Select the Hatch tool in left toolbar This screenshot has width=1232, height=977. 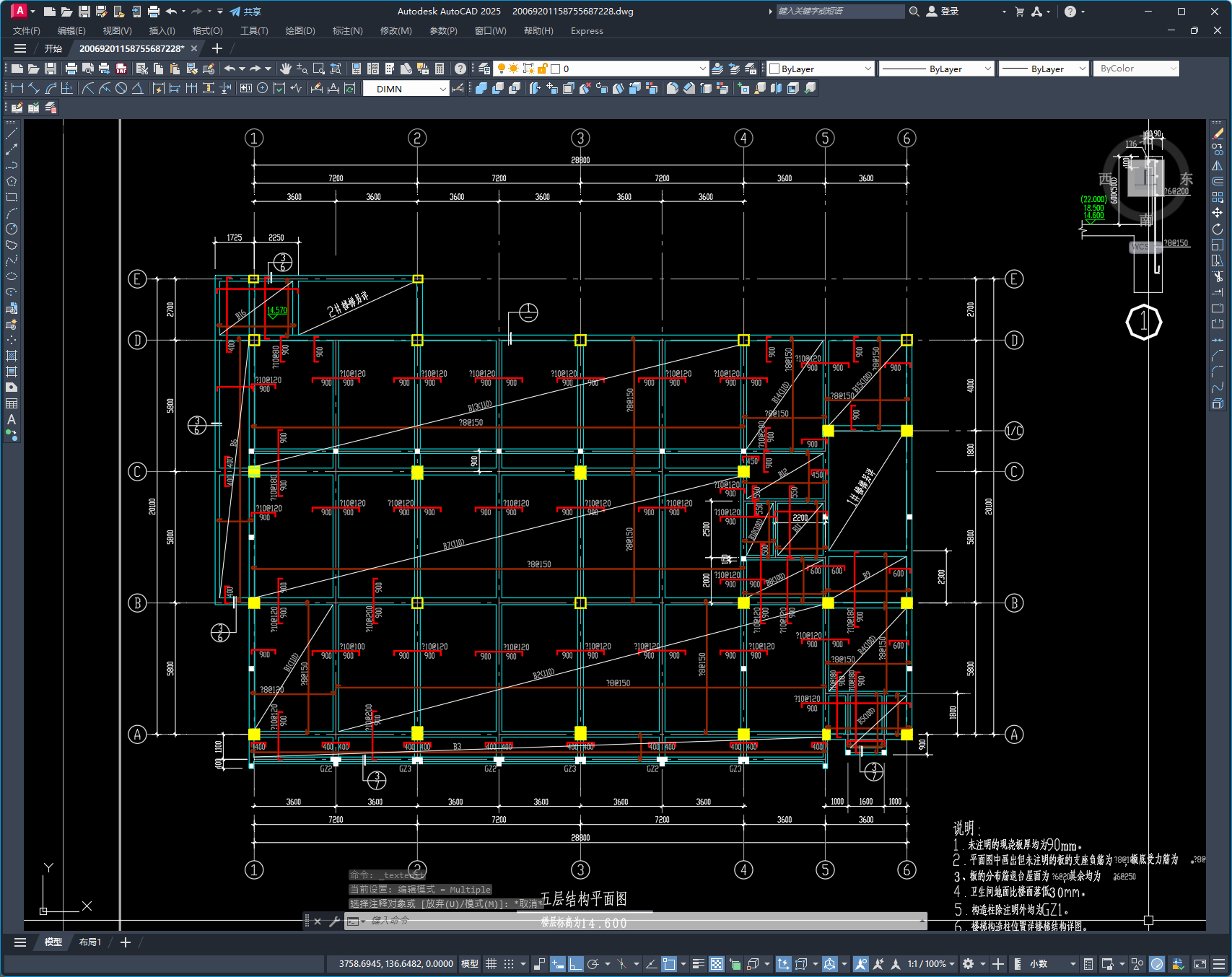12,356
